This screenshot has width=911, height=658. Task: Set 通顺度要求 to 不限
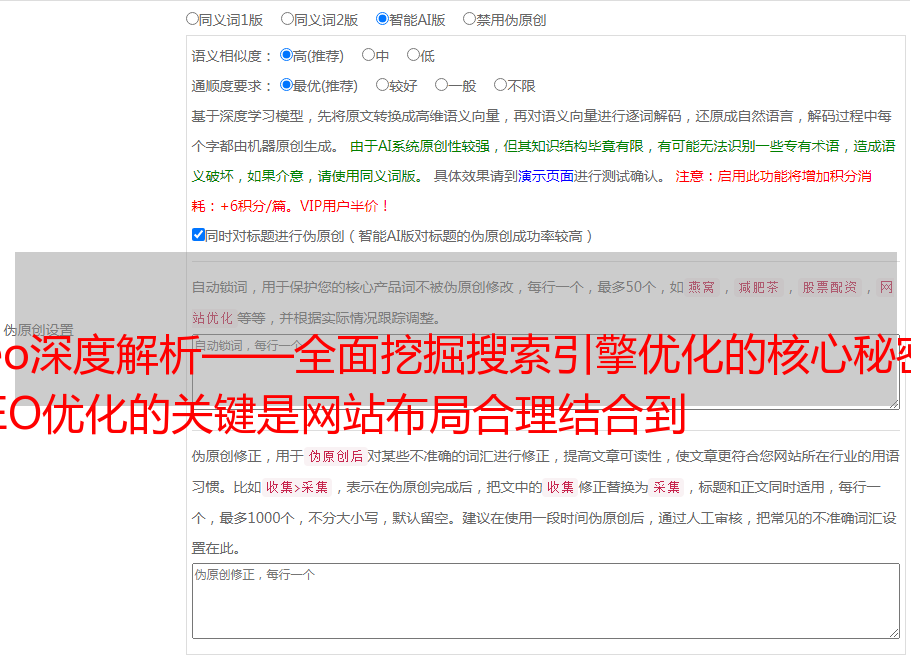point(500,85)
